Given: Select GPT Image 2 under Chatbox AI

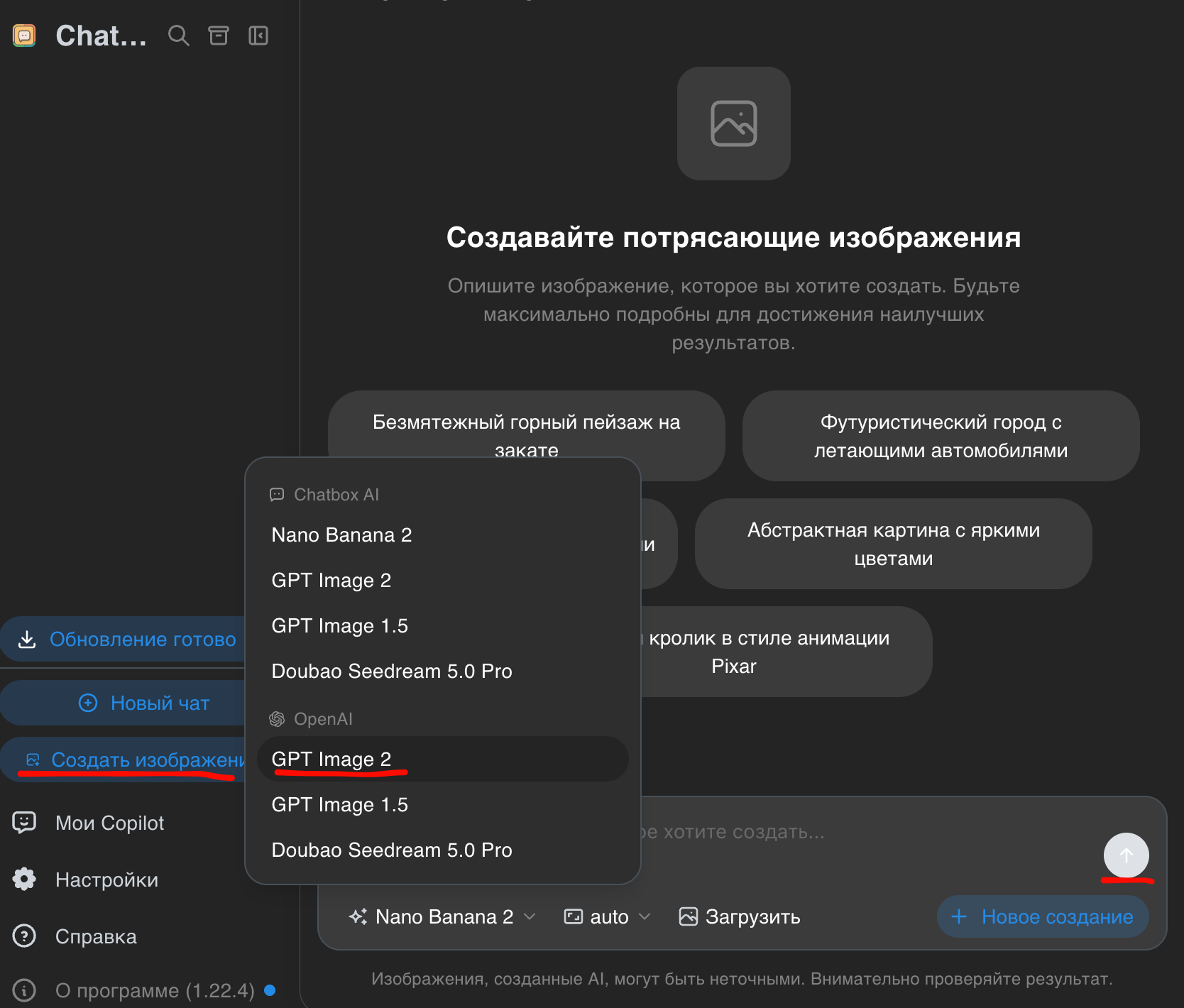Looking at the screenshot, I should click(x=443, y=580).
